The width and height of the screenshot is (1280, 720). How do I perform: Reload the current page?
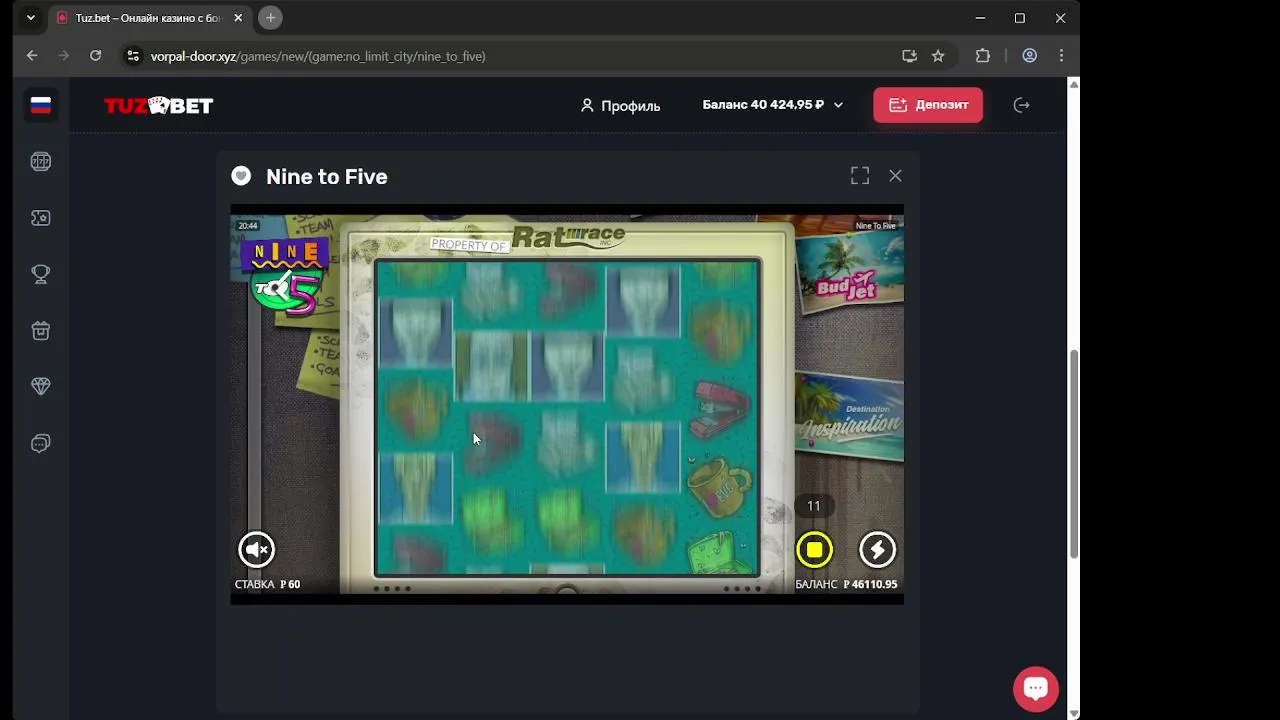(95, 56)
